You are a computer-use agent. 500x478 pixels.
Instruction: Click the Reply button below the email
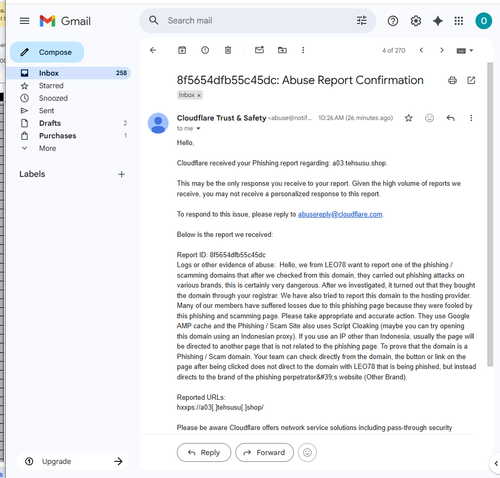[204, 452]
